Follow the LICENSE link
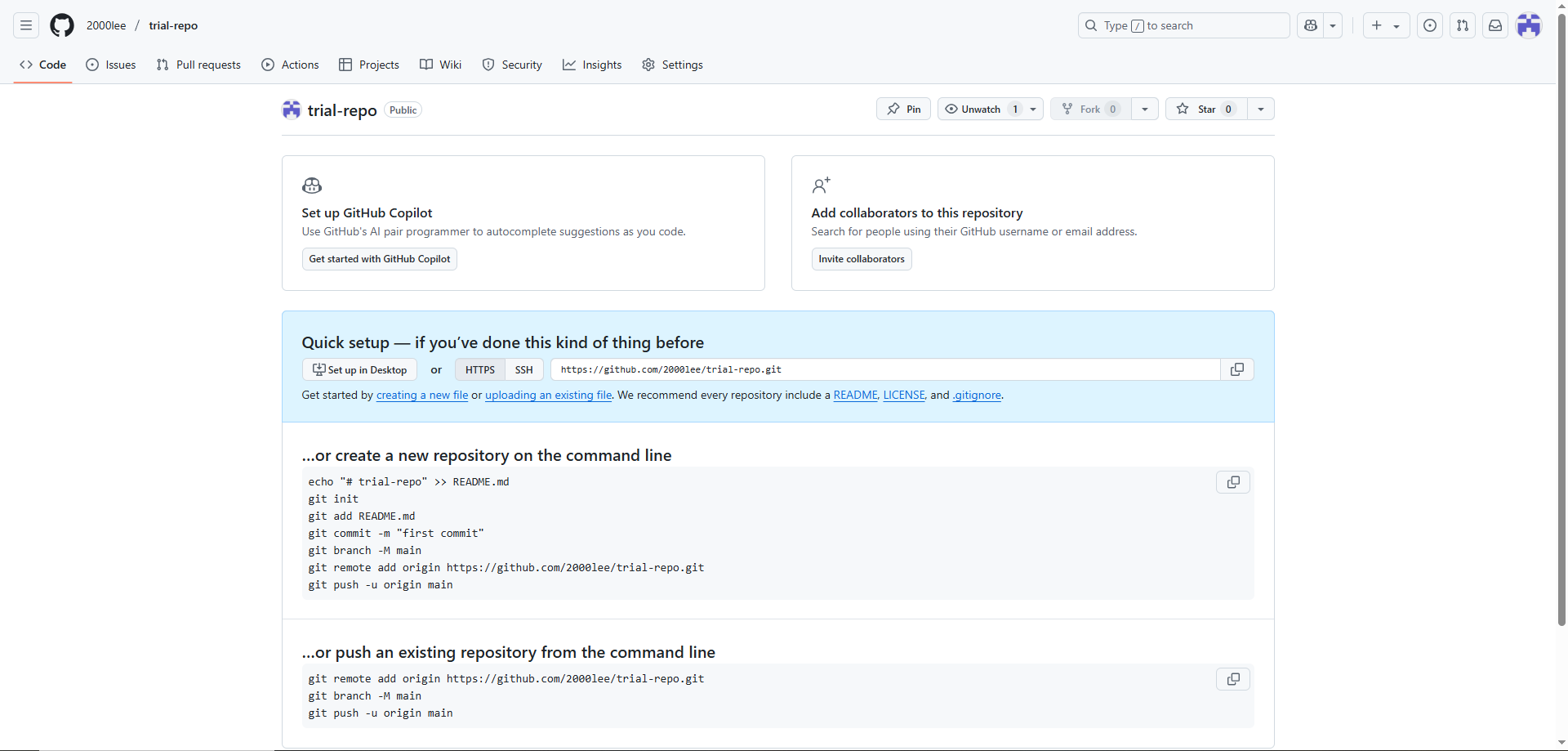 click(x=904, y=395)
